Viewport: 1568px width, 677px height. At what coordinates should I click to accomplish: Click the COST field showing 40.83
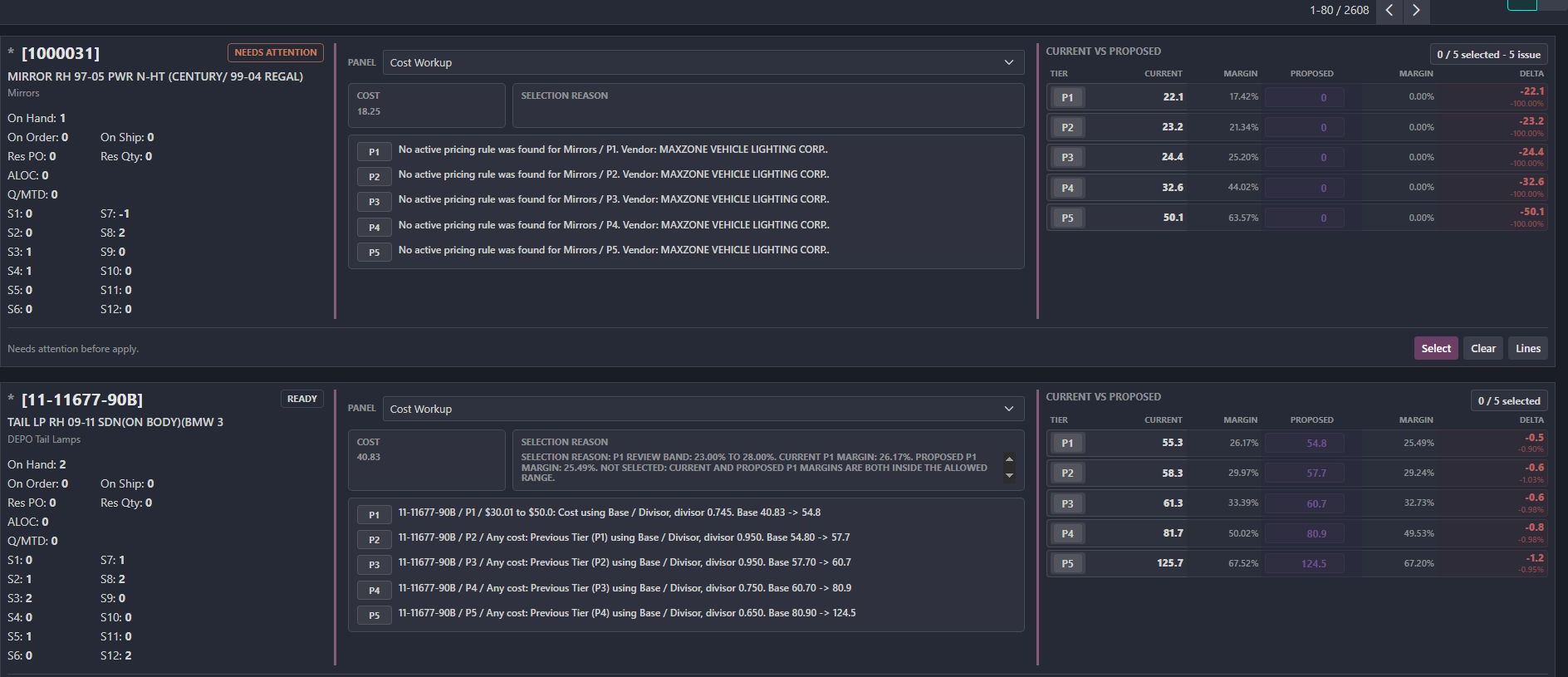[x=427, y=459]
